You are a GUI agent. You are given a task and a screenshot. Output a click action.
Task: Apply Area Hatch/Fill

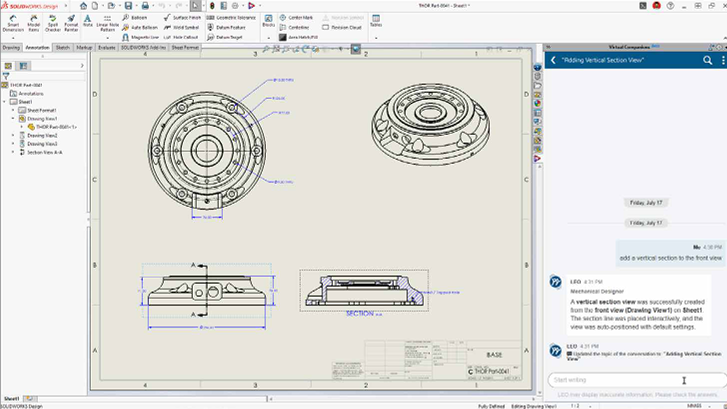[x=299, y=37]
